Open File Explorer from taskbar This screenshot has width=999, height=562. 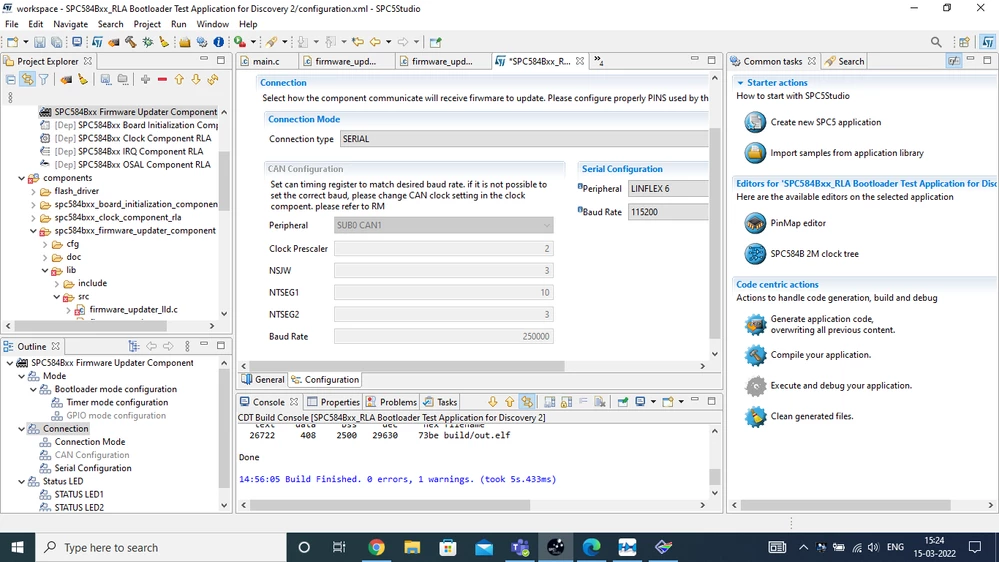[412, 547]
